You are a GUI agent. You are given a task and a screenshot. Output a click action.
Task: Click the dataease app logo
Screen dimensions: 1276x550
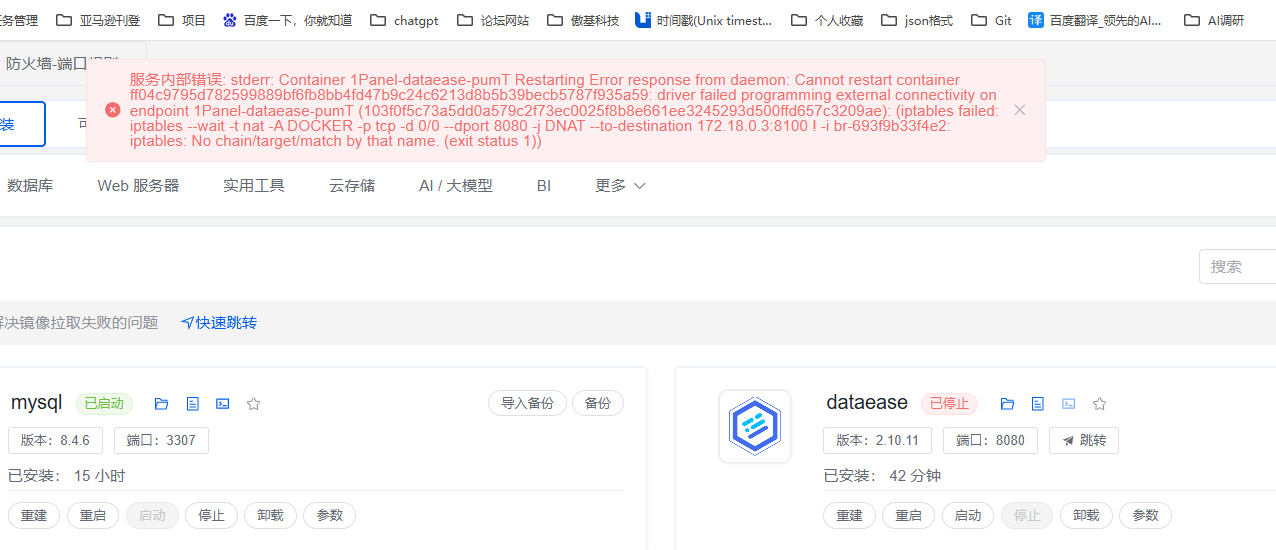pyautogui.click(x=755, y=426)
